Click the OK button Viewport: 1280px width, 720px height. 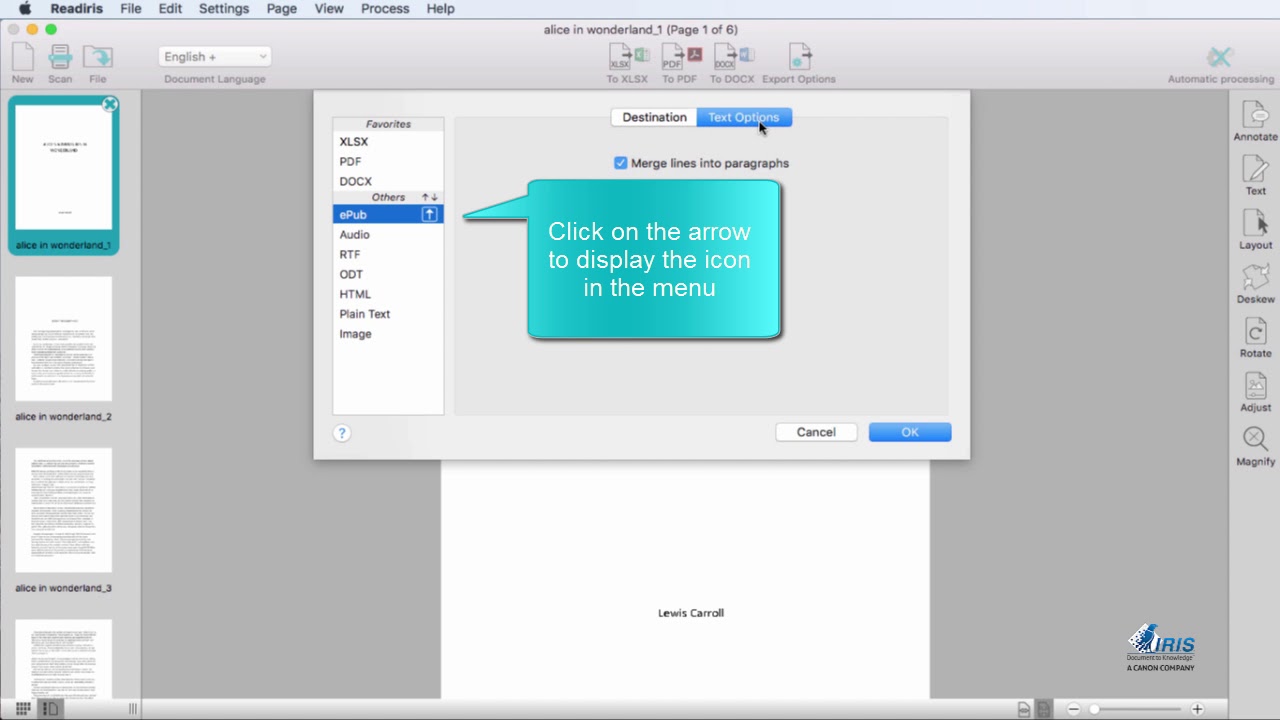[910, 432]
